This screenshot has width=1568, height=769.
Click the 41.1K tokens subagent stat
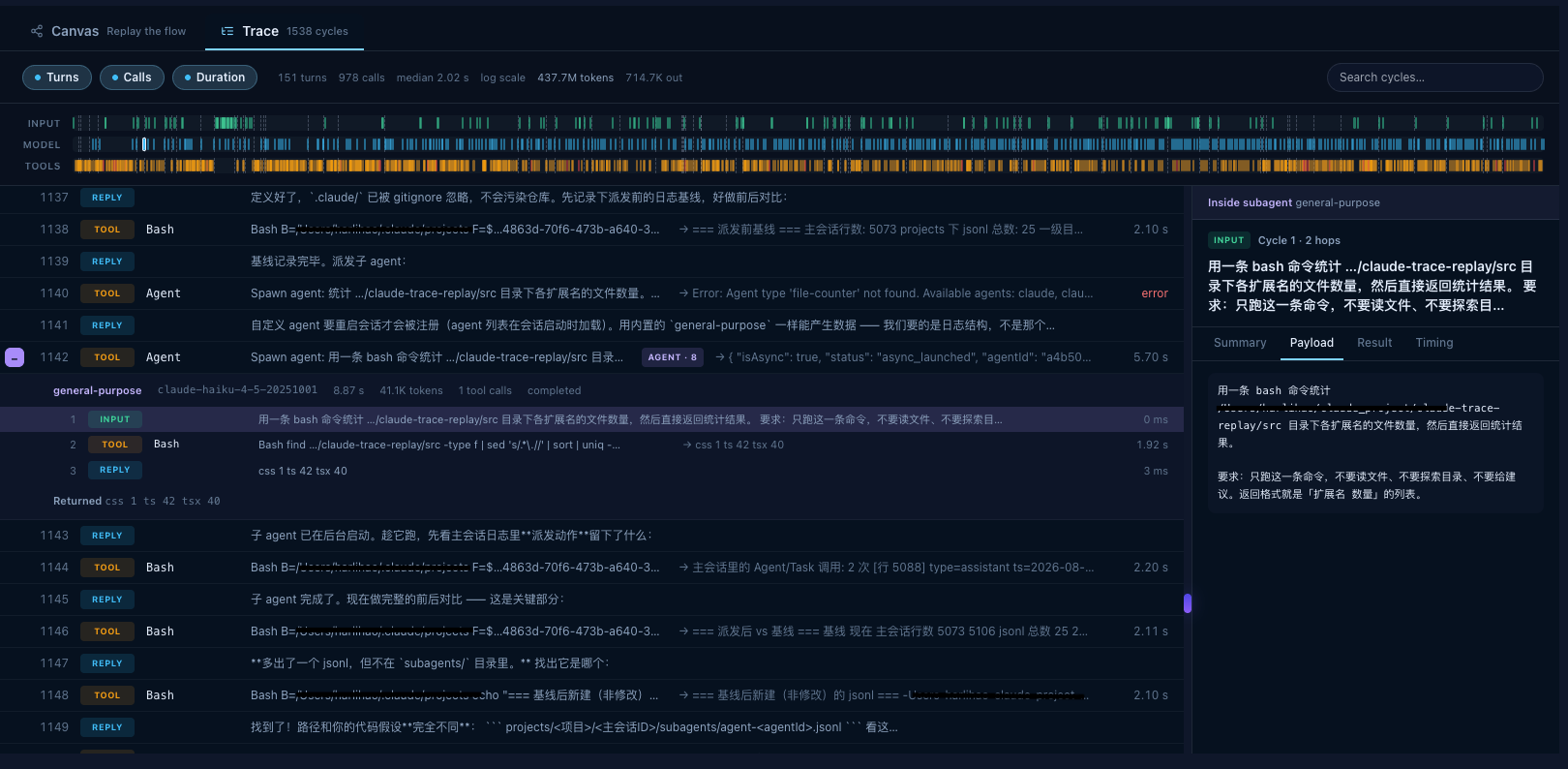pos(410,390)
